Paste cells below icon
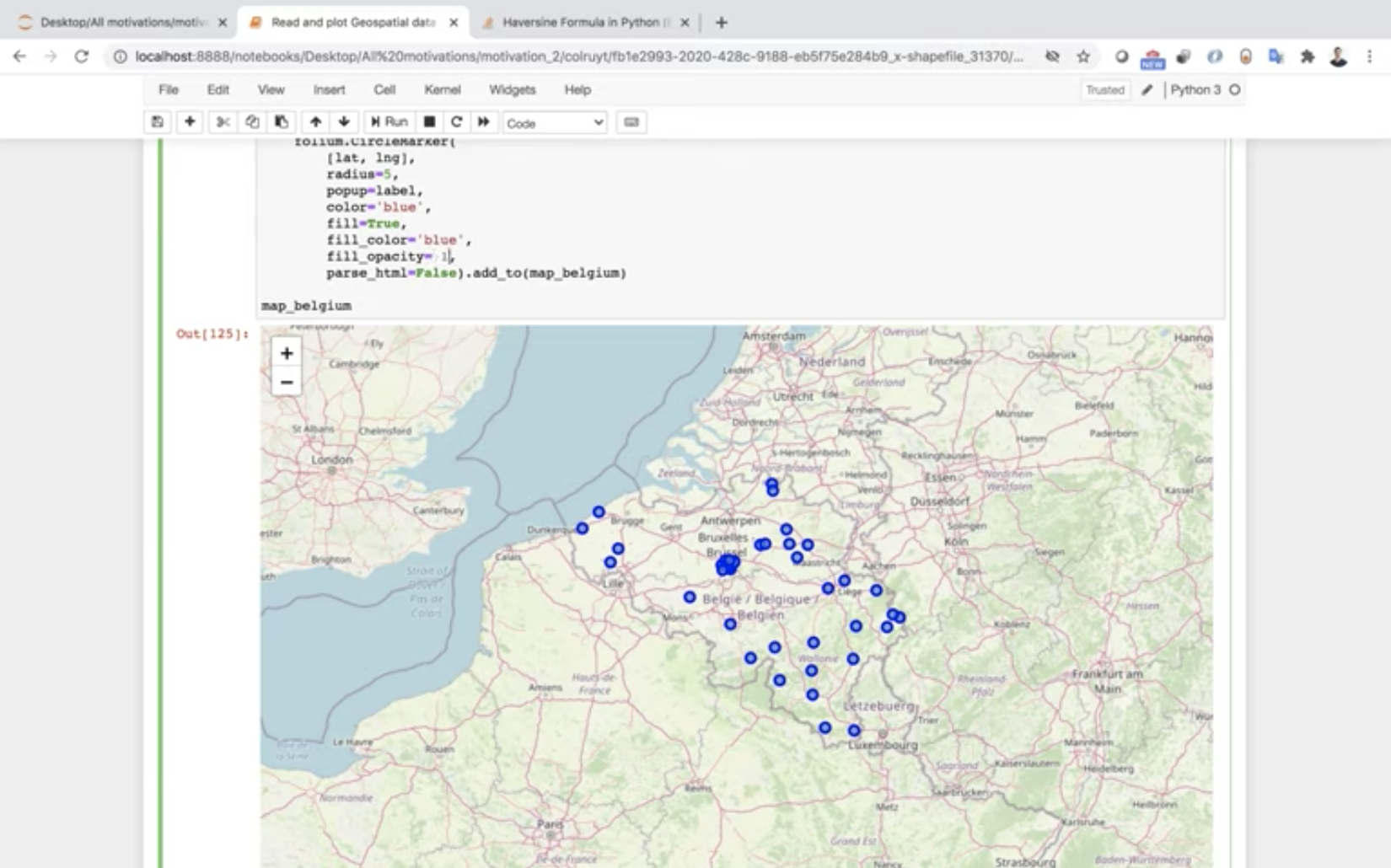 (282, 122)
